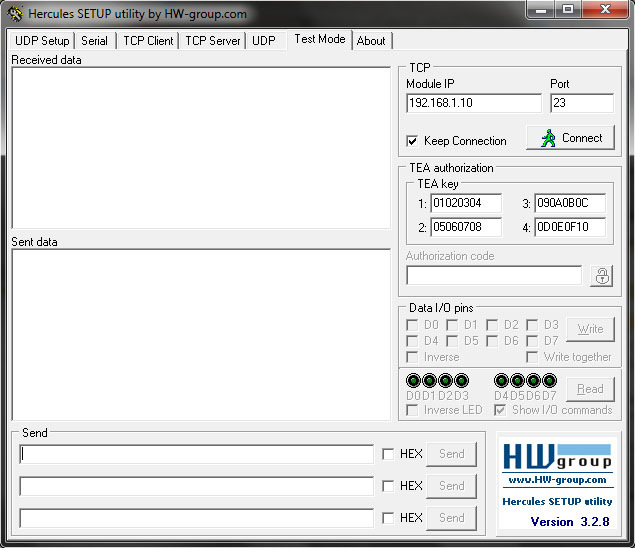Click the Read button

pyautogui.click(x=590, y=389)
